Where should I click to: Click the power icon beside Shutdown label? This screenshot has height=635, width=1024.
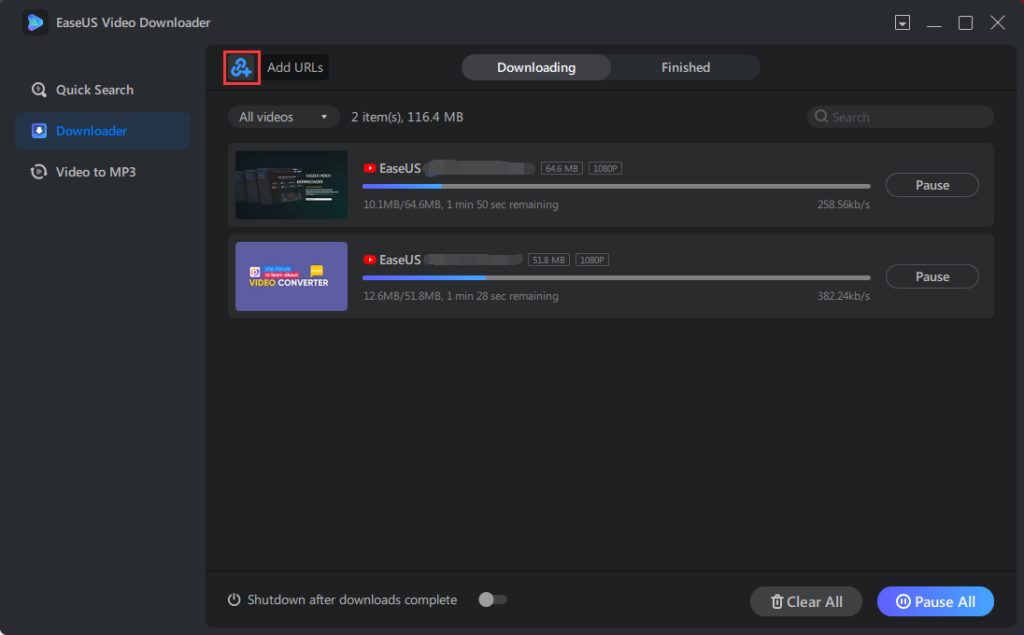(235, 600)
